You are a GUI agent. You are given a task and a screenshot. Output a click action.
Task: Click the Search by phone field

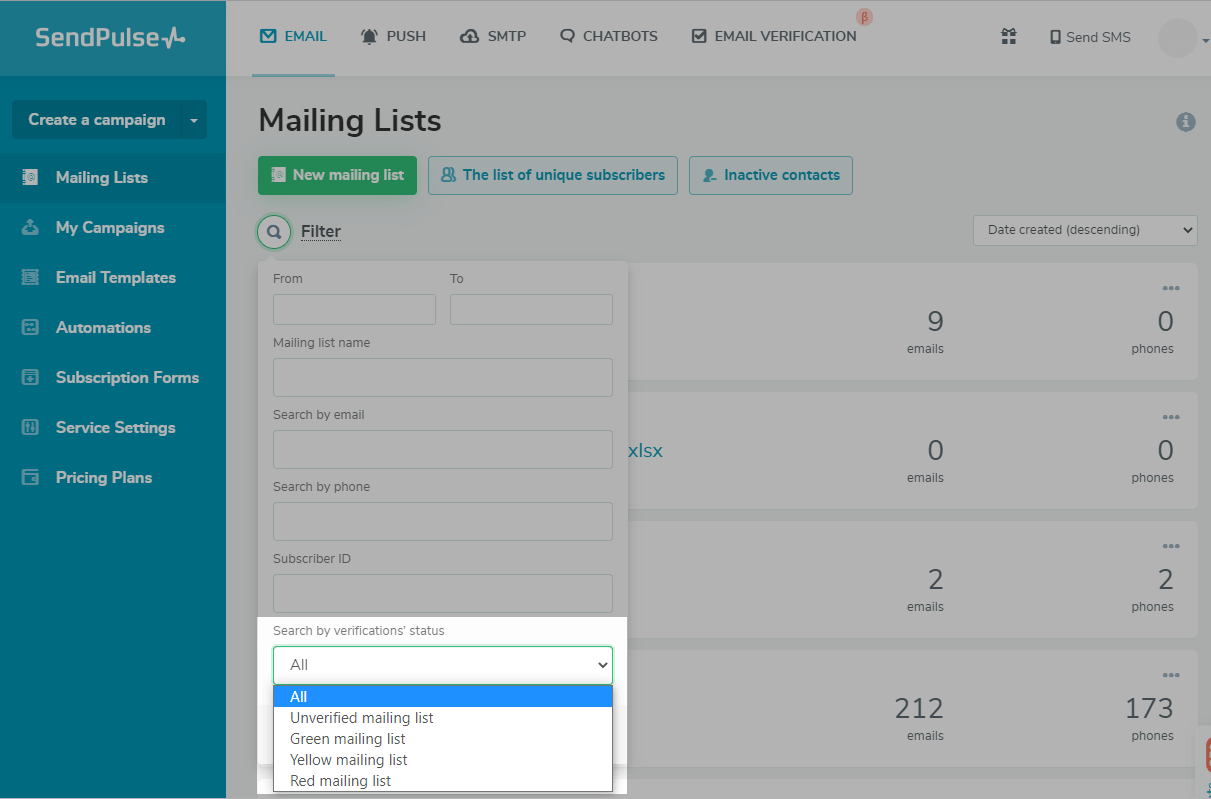tap(443, 522)
